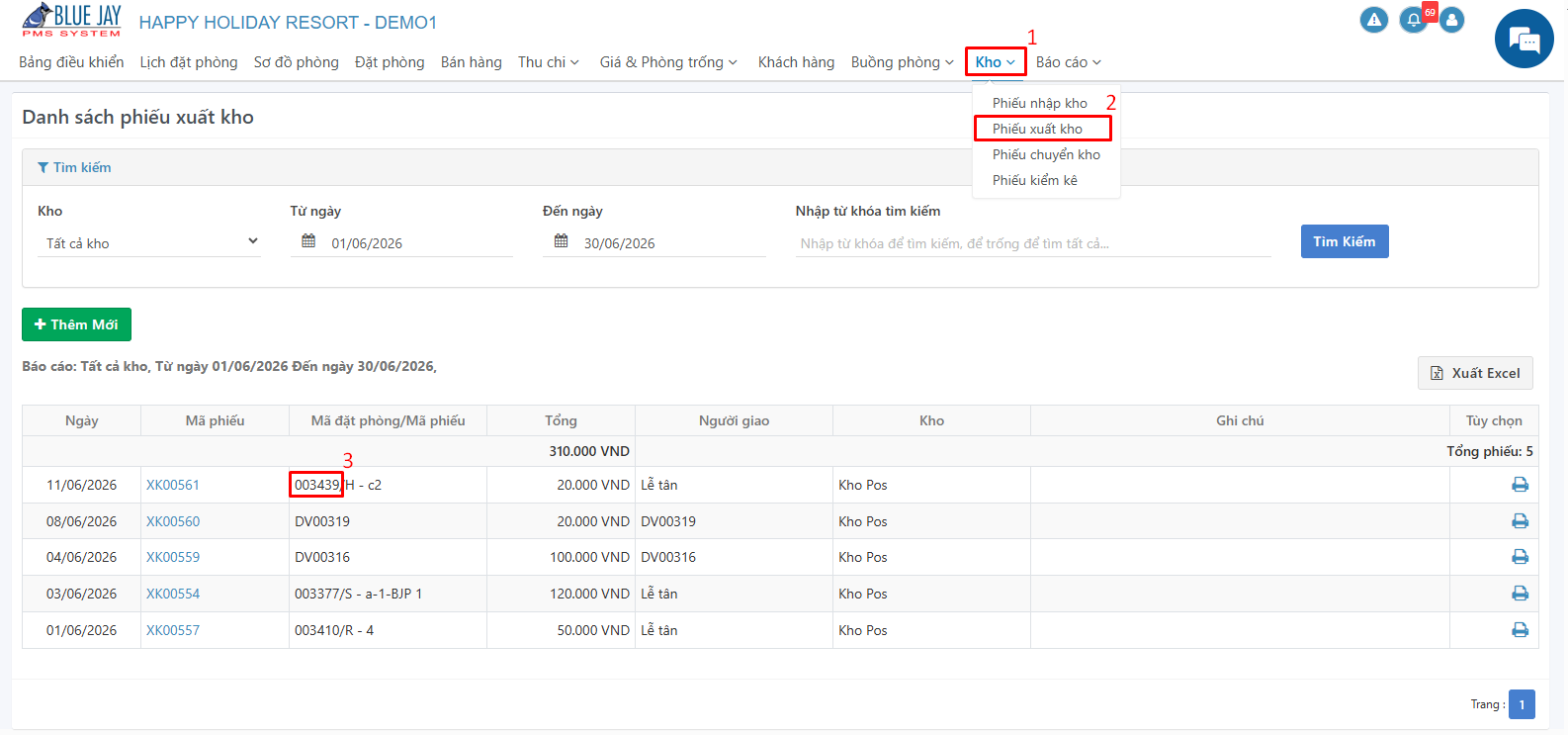Select the 003377/S - a-1-BJP 1 cell

coord(388,594)
